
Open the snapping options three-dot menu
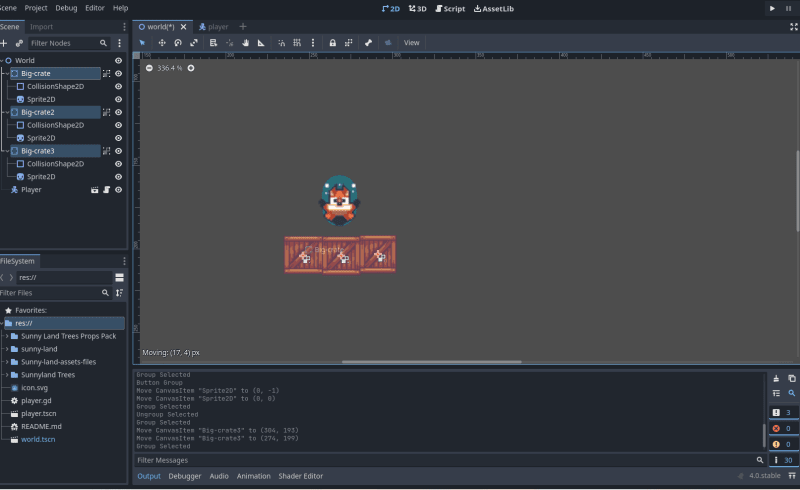[313, 43]
